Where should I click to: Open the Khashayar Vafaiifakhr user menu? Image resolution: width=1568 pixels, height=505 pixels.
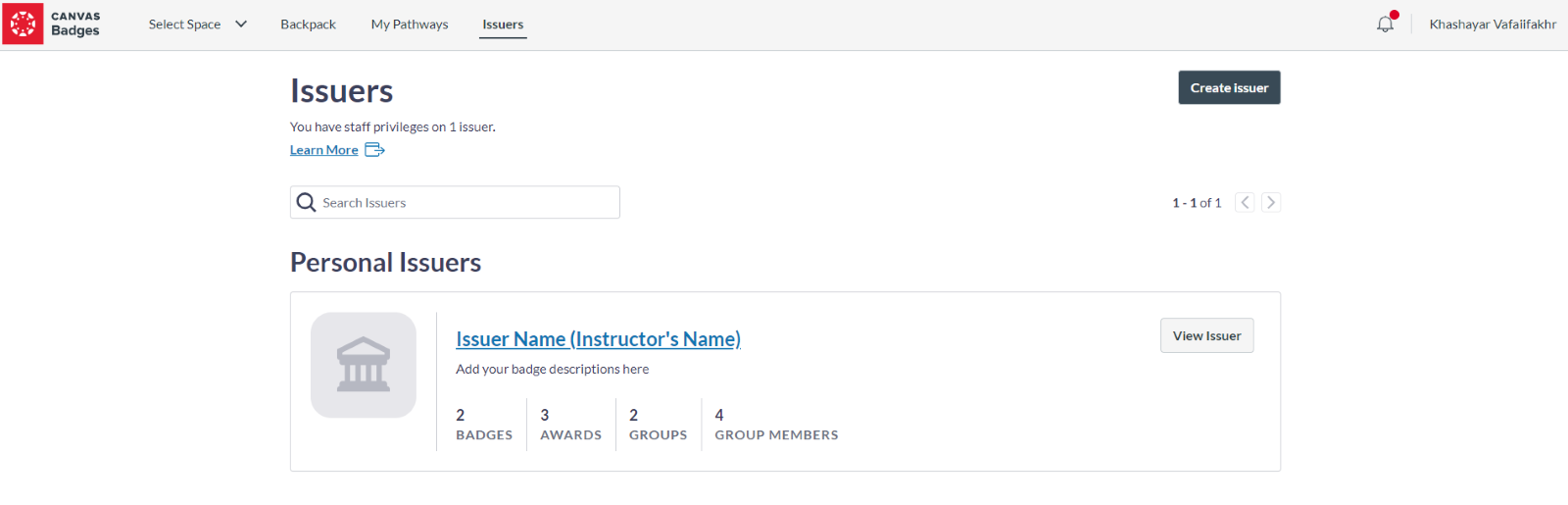click(x=1492, y=25)
